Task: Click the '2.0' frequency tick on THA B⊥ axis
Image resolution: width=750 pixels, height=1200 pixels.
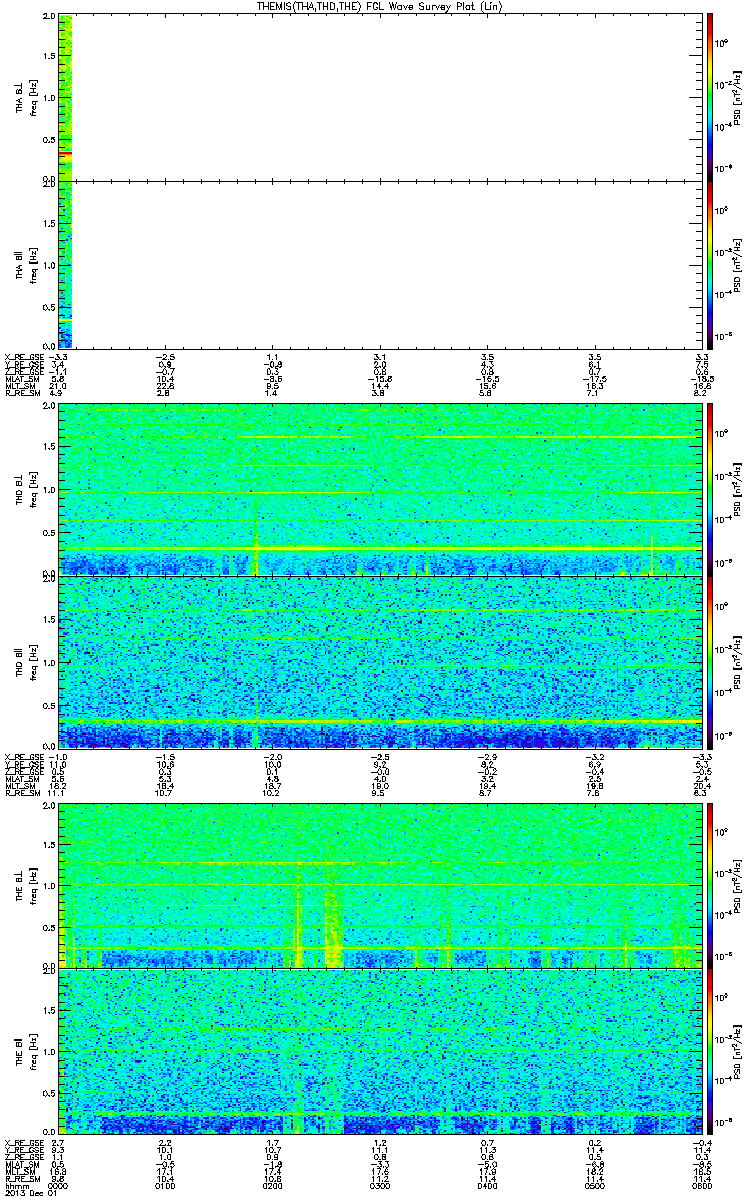Action: [x=50, y=18]
